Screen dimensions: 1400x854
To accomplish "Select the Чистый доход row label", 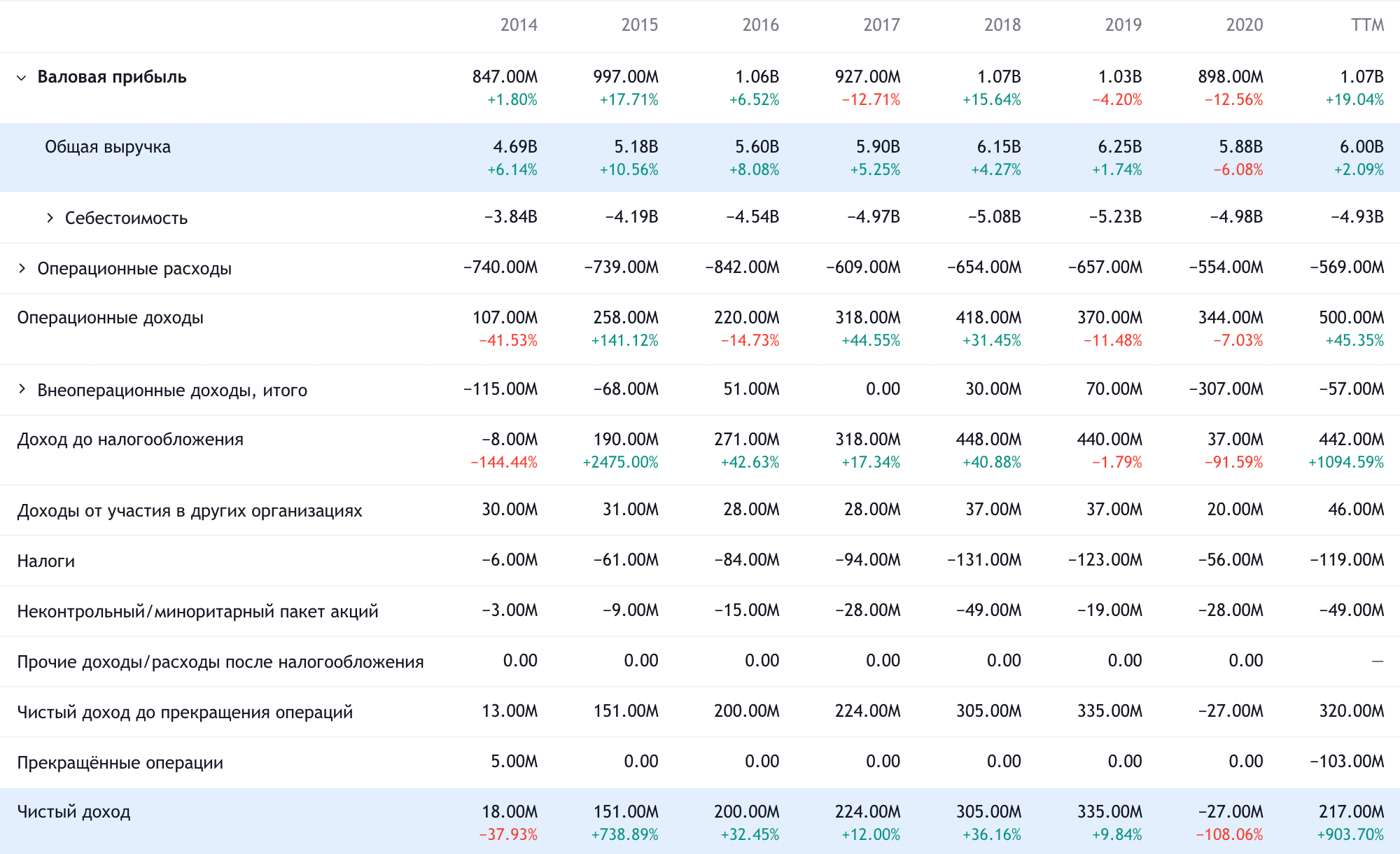I will point(73,812).
